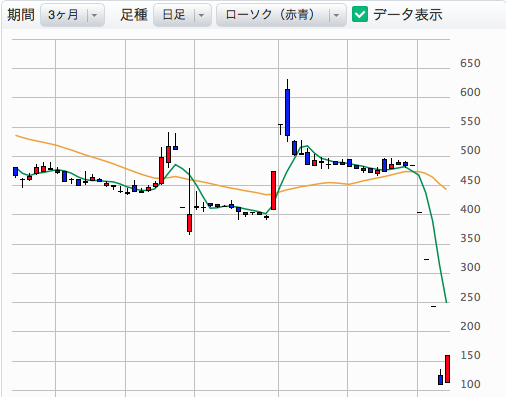Click the 300 price axis label
Screen dimensions: 506x397
pyautogui.click(x=470, y=267)
